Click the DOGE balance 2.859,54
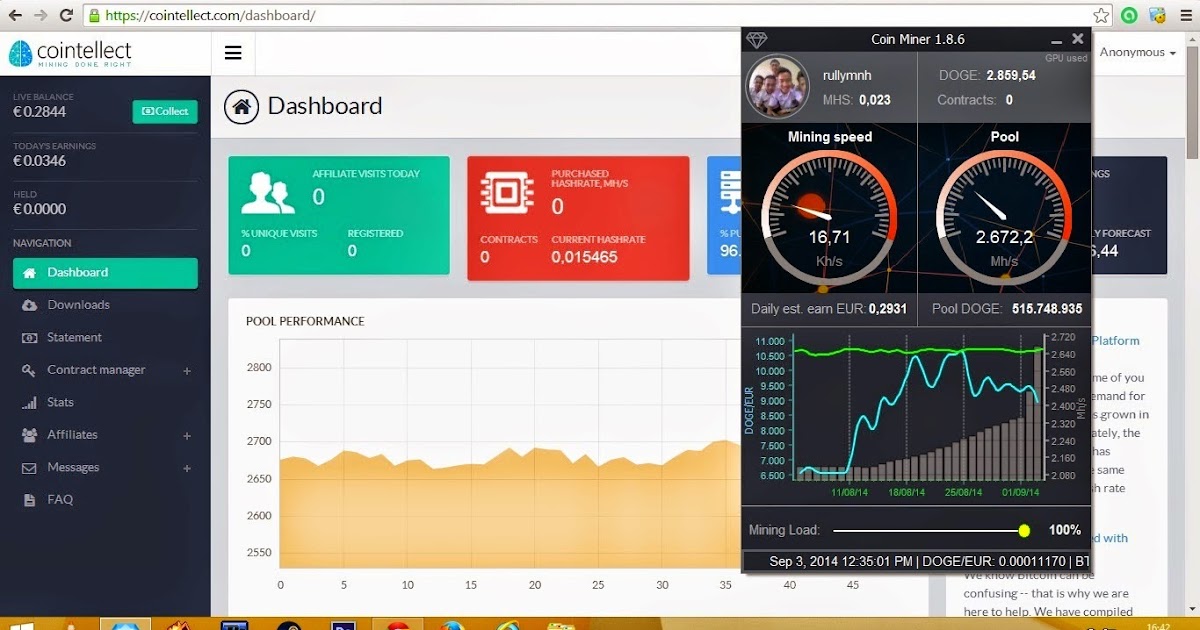Image resolution: width=1200 pixels, height=630 pixels. 1011,75
